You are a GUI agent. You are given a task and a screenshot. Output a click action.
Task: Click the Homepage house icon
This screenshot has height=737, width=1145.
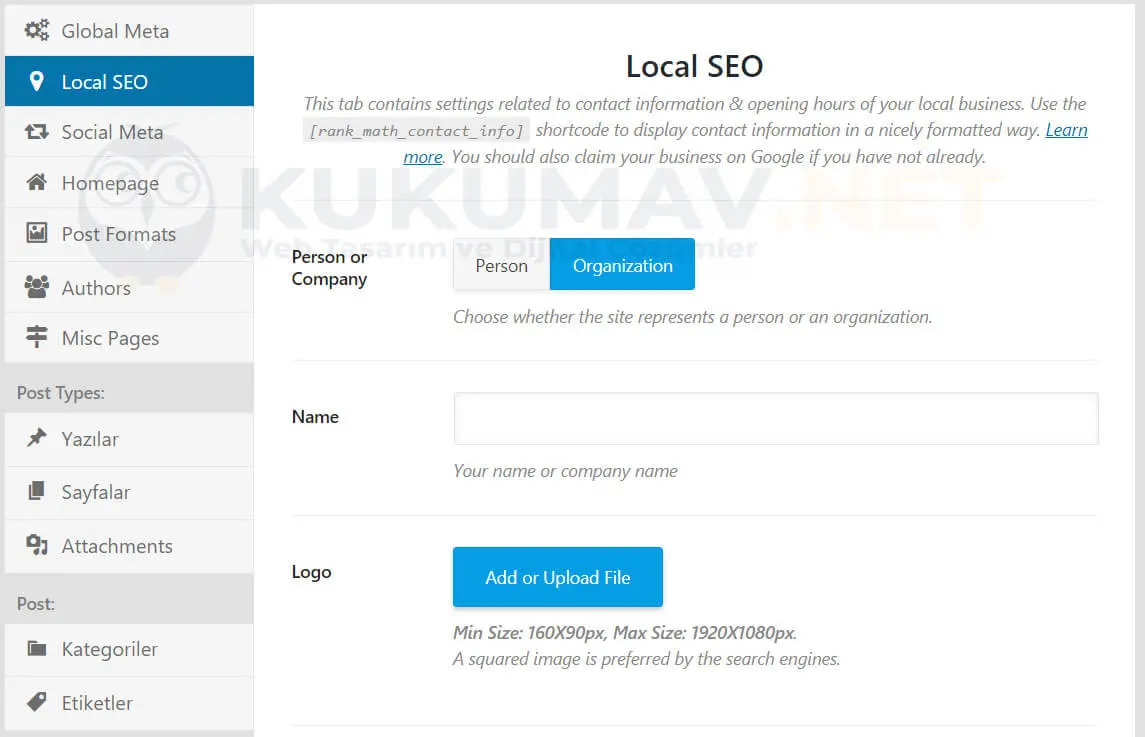click(37, 182)
